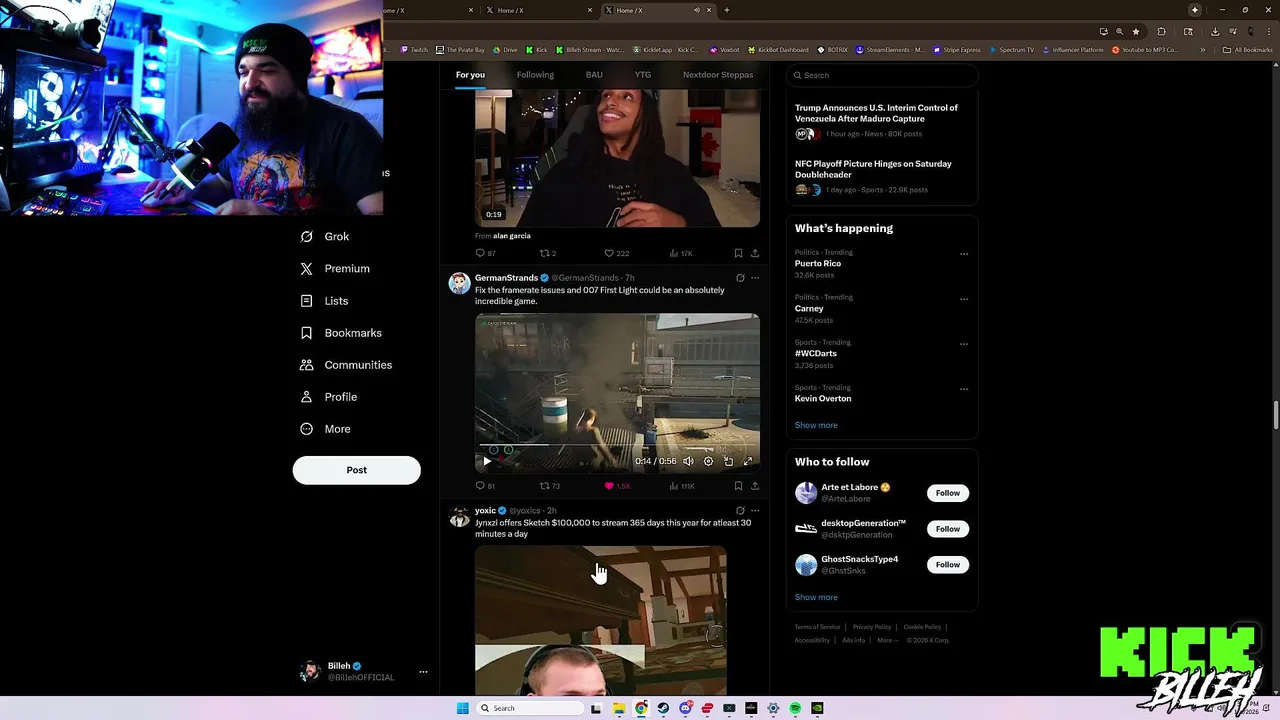1280x720 pixels.
Task: Follow desktopGeneration
Action: pyautogui.click(x=948, y=529)
